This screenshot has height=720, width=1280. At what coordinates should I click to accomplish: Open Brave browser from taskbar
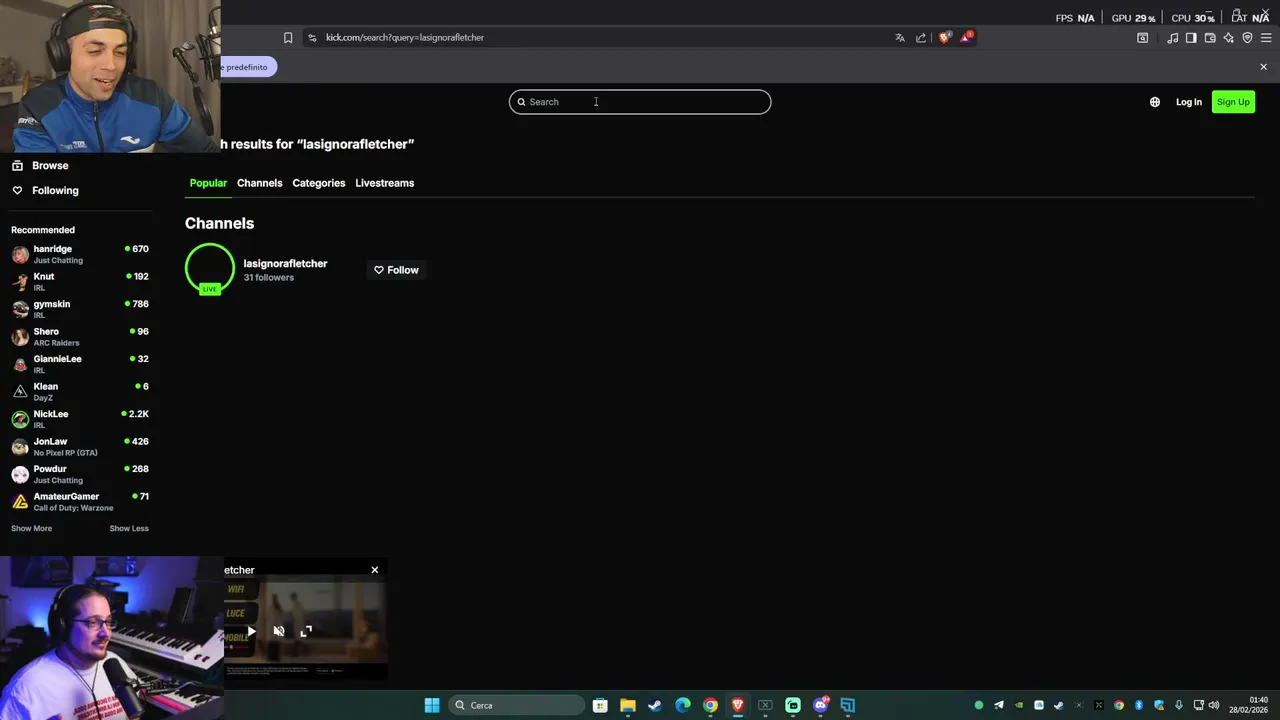tap(738, 705)
